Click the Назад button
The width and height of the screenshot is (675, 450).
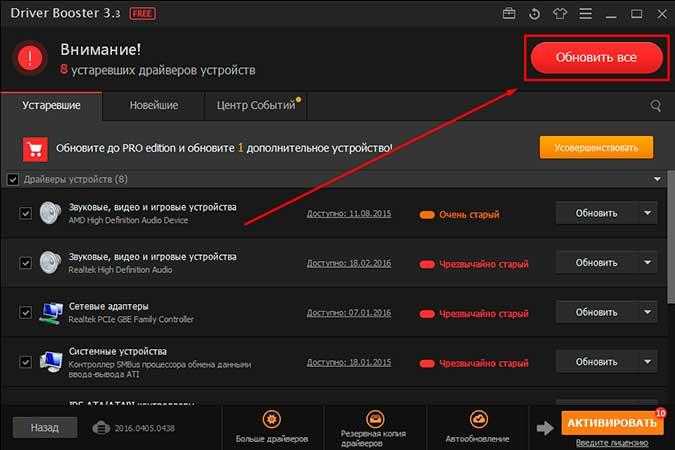tap(45, 428)
